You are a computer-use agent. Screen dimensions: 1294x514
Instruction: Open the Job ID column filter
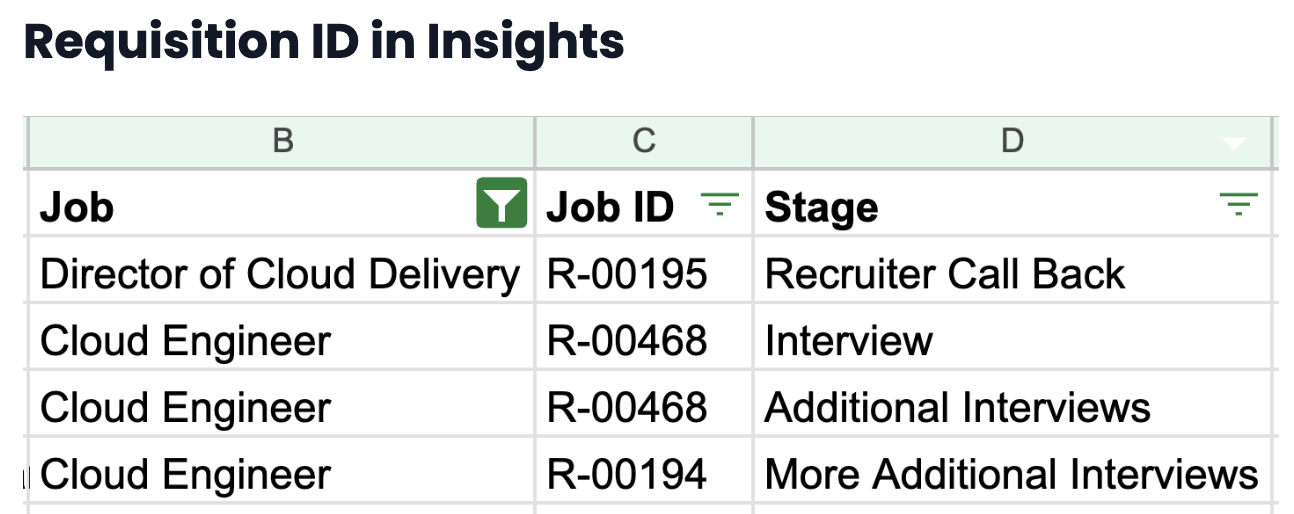(718, 205)
